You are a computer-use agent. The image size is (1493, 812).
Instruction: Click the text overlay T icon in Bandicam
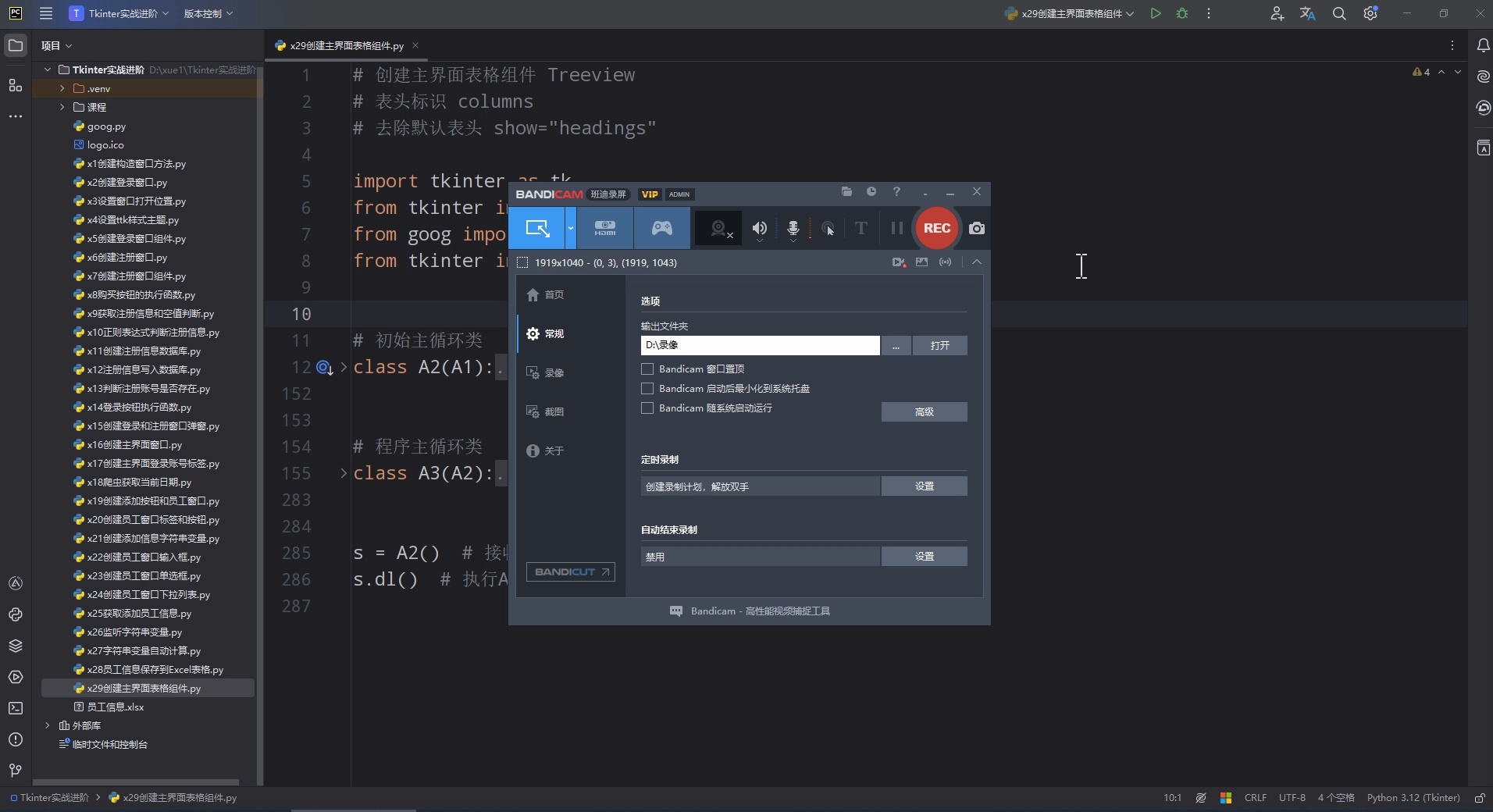pyautogui.click(x=860, y=228)
